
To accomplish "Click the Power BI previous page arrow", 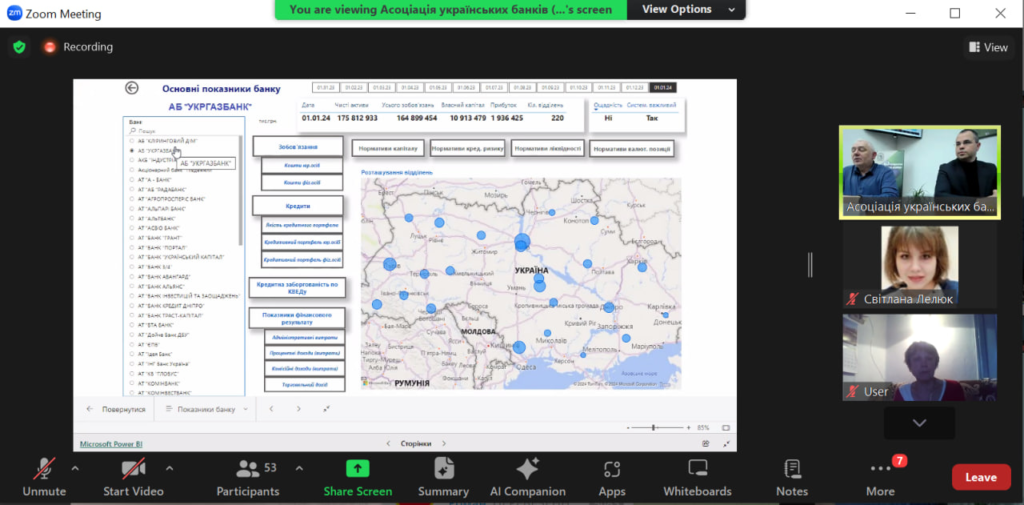I will pos(271,409).
